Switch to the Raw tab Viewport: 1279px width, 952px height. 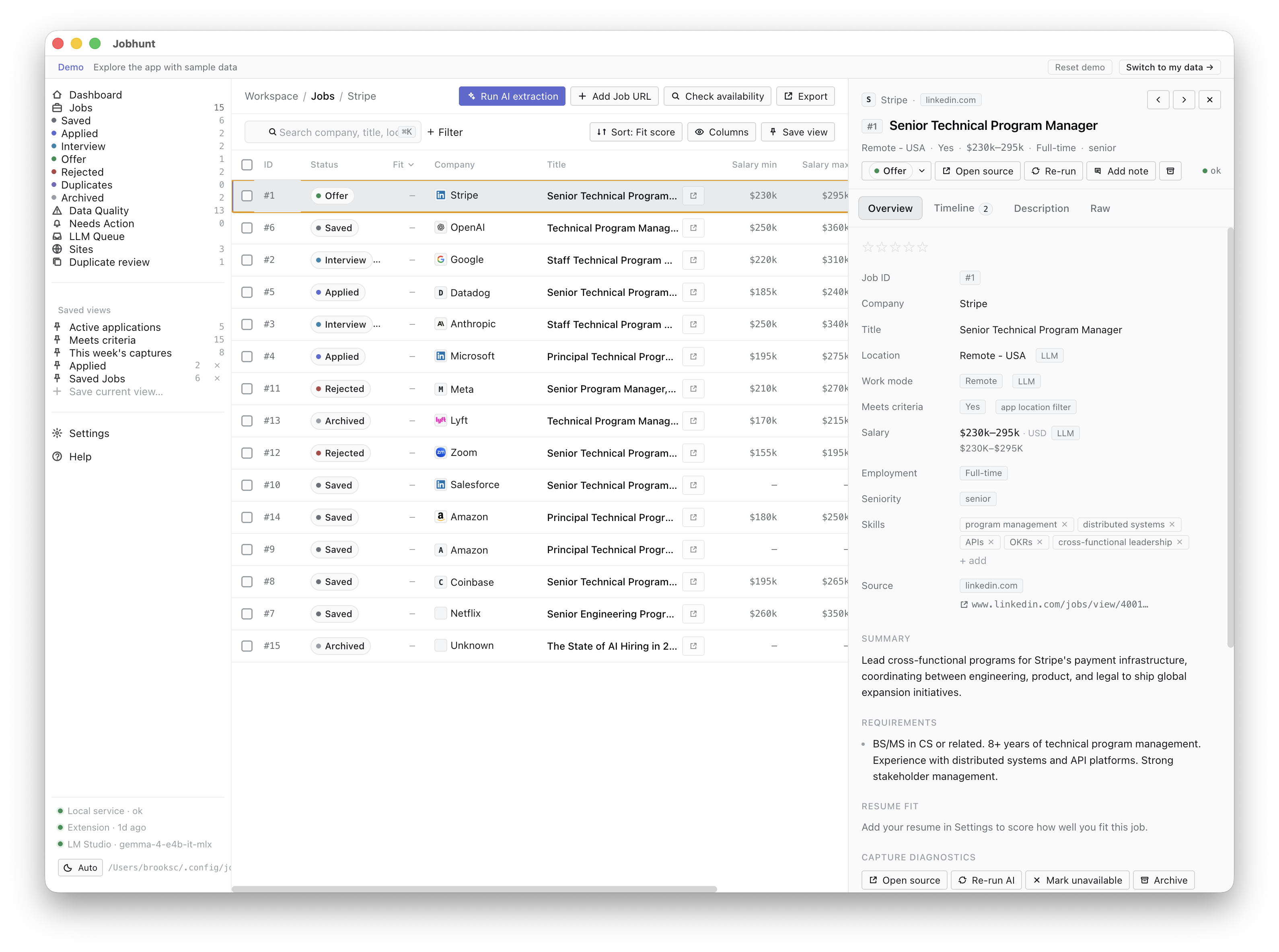tap(1100, 209)
